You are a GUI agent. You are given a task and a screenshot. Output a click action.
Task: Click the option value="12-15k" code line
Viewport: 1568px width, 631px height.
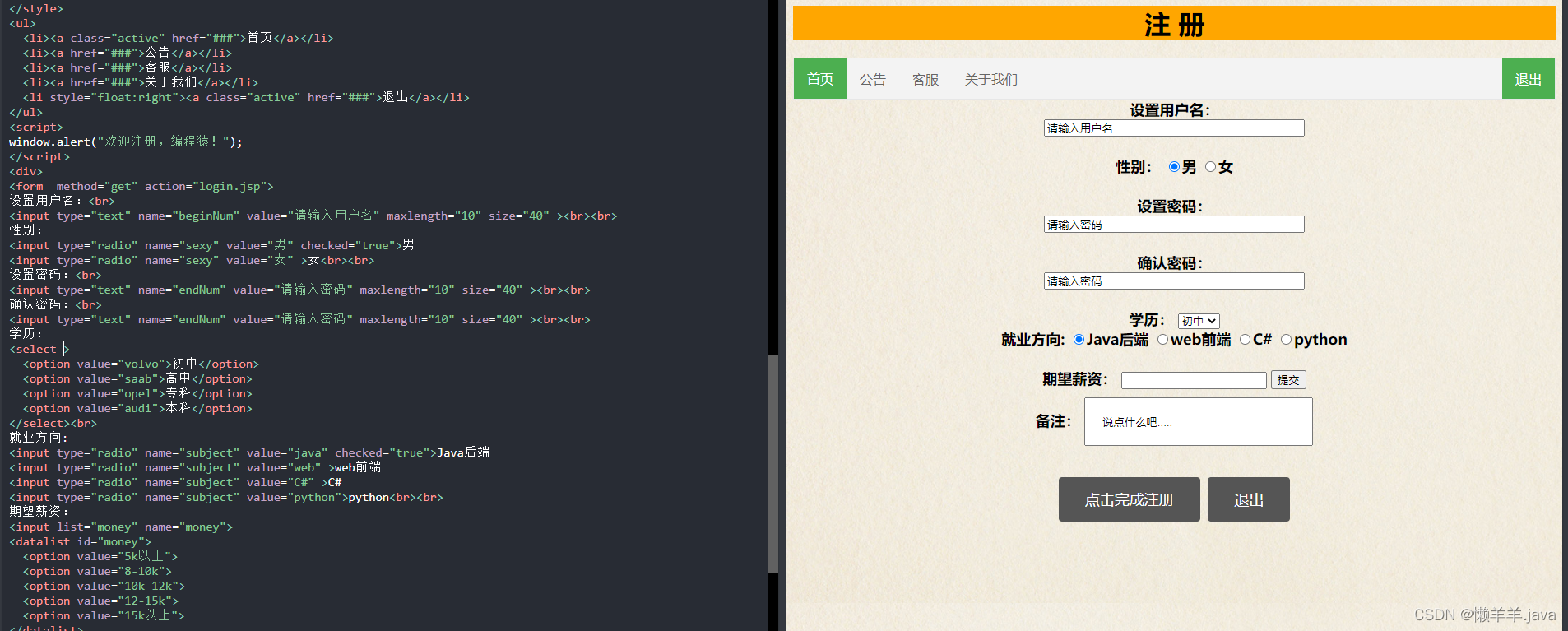click(x=101, y=601)
